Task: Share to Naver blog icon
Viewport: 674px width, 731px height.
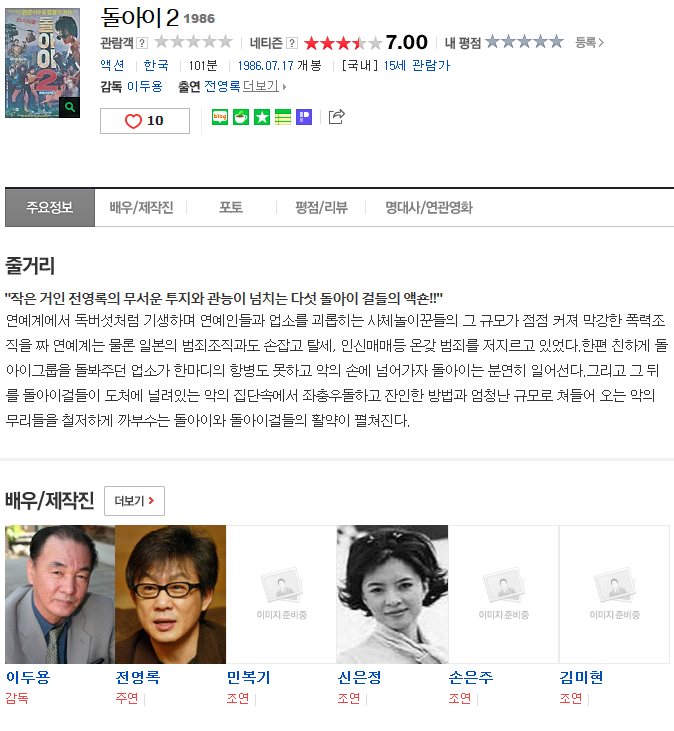Action: [x=220, y=117]
